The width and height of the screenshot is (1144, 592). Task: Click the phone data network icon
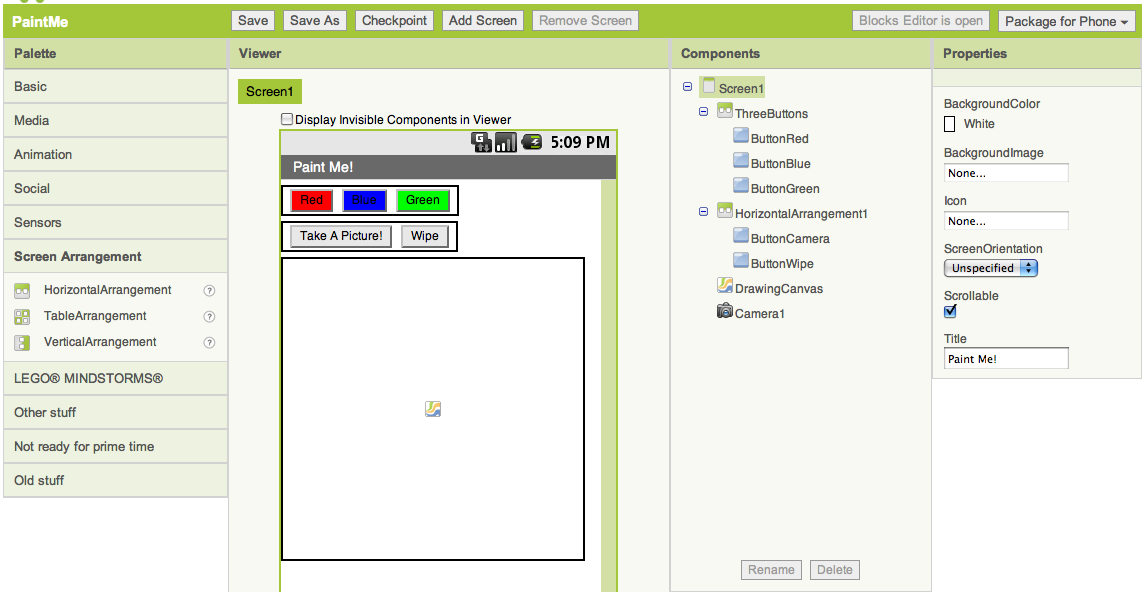[x=482, y=142]
